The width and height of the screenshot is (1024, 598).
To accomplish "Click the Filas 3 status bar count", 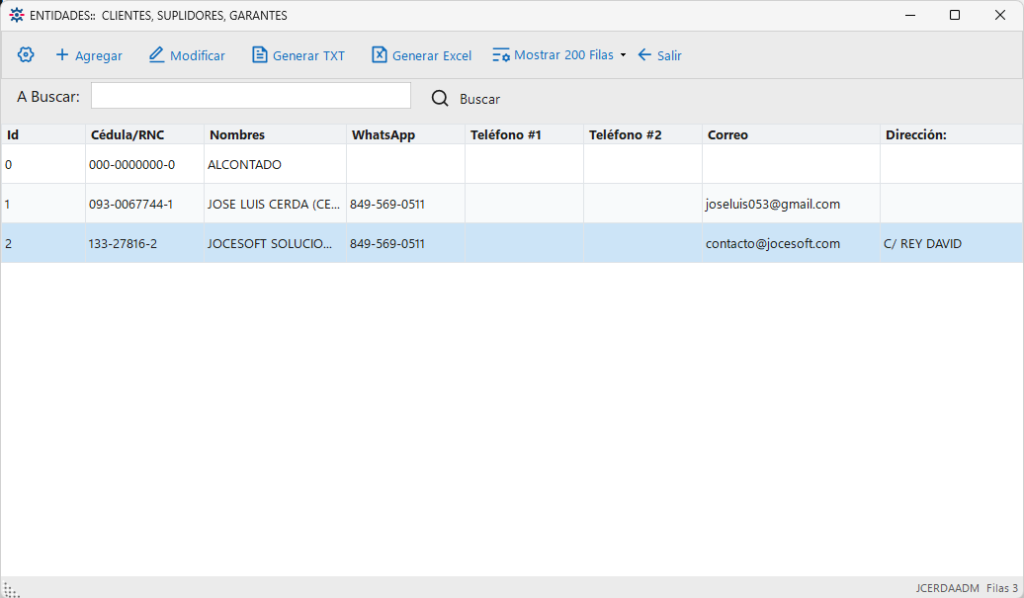I will [1002, 588].
